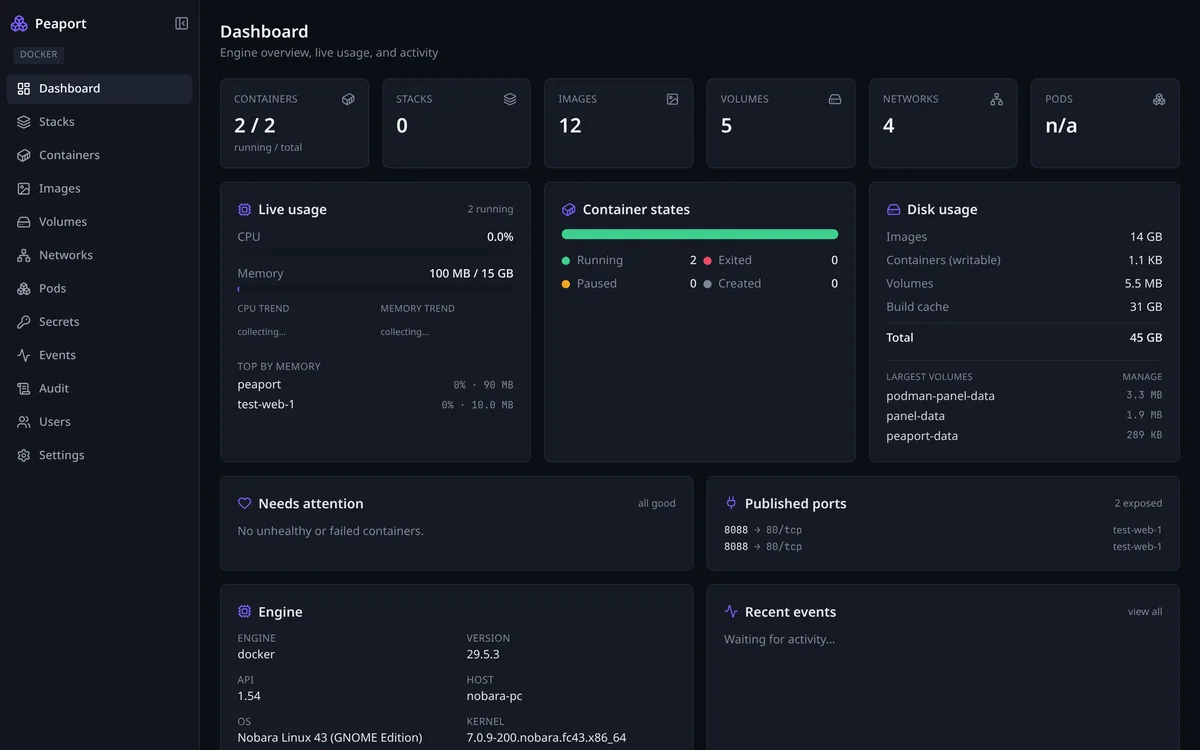The height and width of the screenshot is (750, 1200).
Task: Open the Networks 4 summary card
Action: (943, 123)
